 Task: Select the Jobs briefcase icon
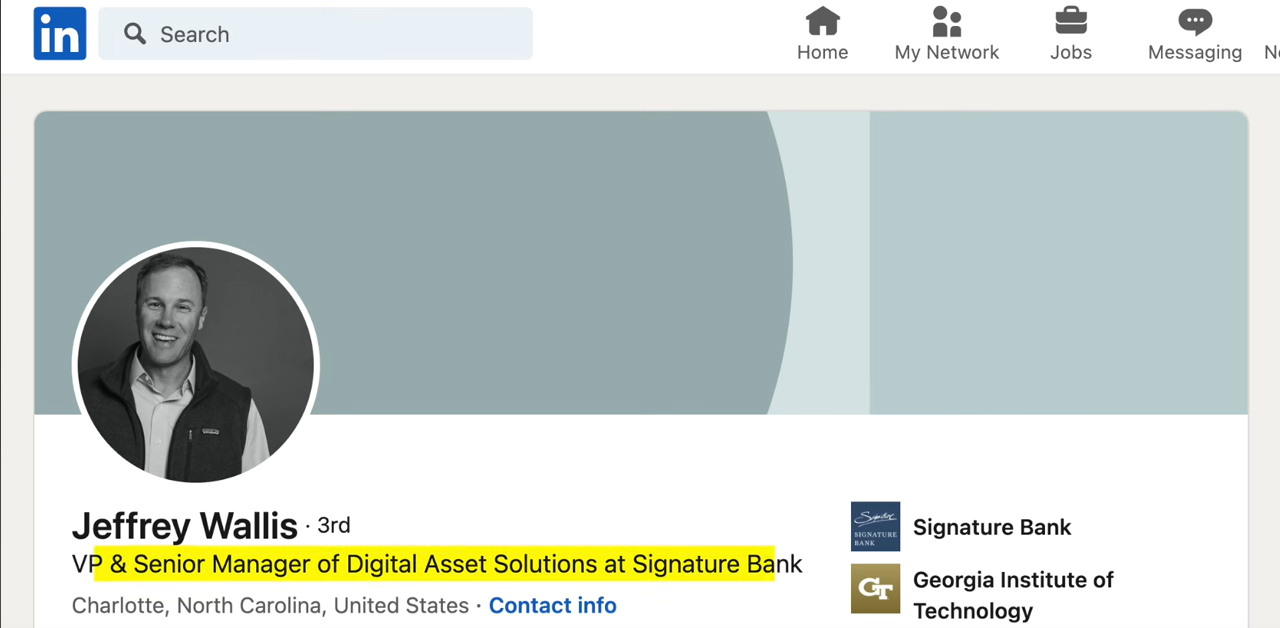[x=1071, y=21]
